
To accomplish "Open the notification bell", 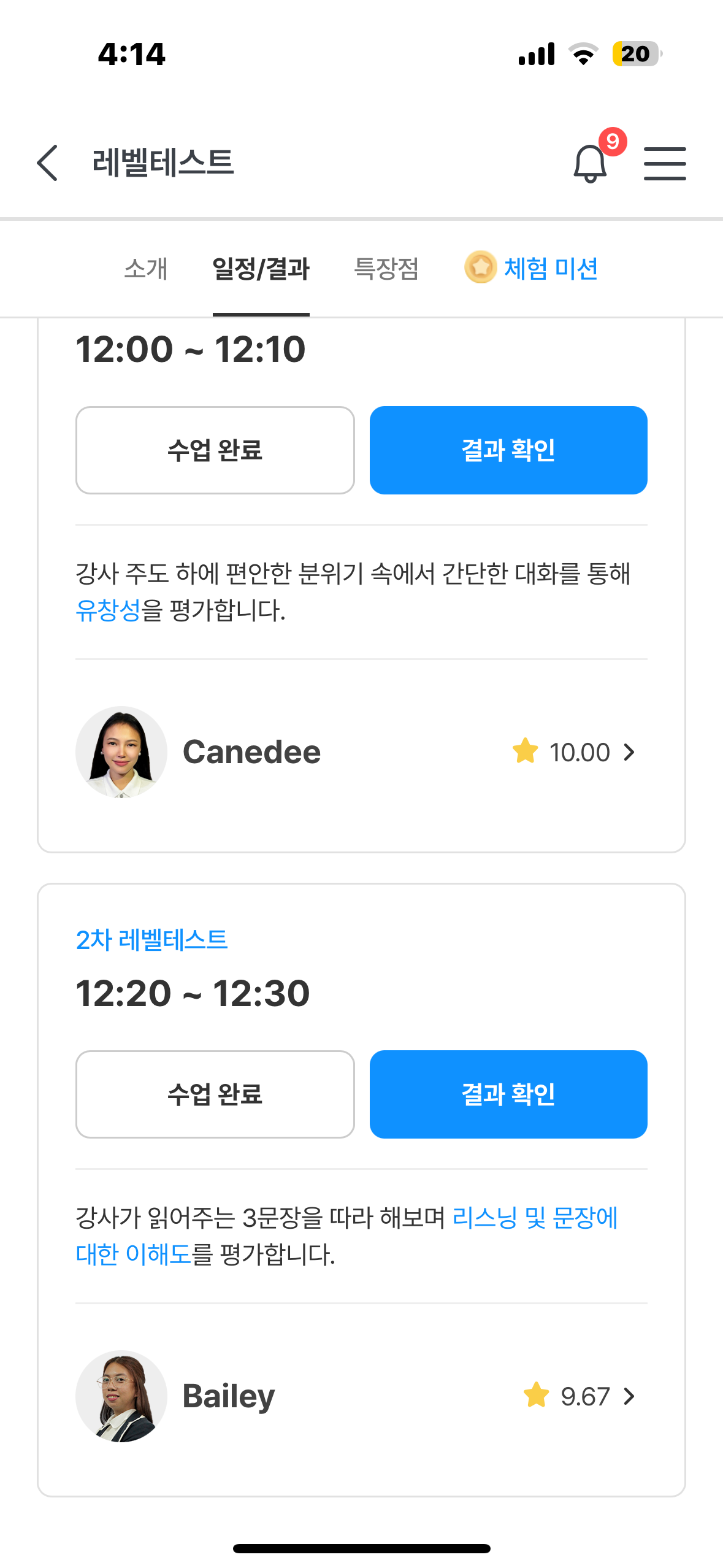I will 590,164.
